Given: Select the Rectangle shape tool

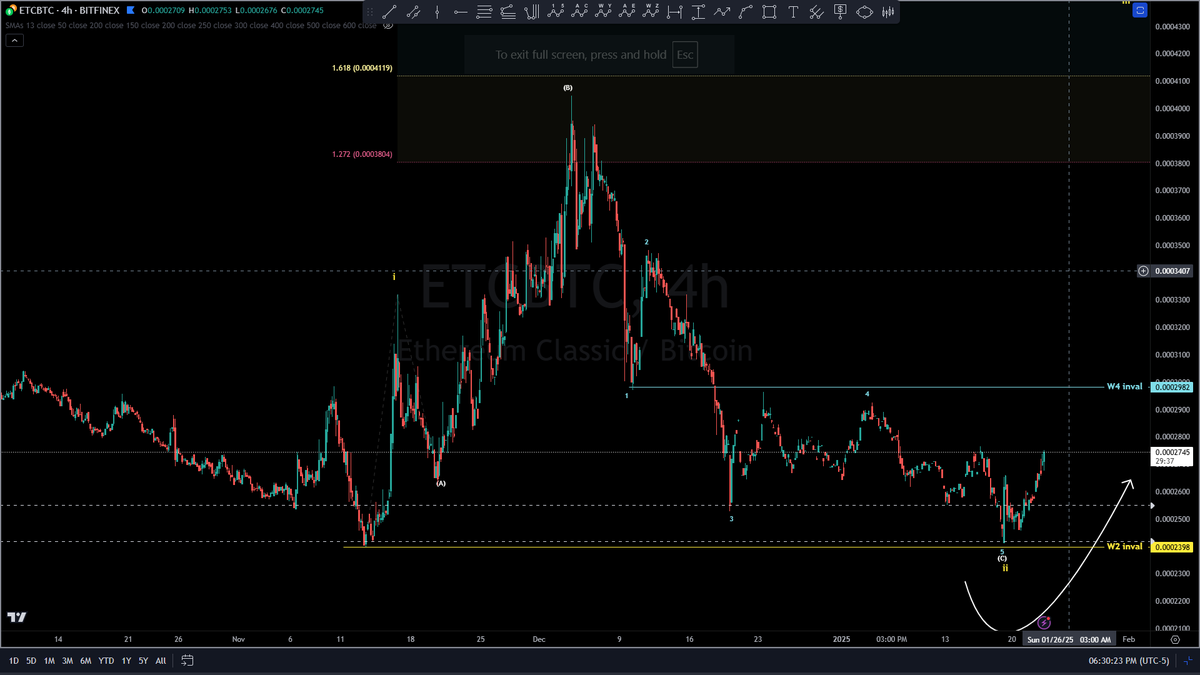Looking at the screenshot, I should [x=769, y=12].
